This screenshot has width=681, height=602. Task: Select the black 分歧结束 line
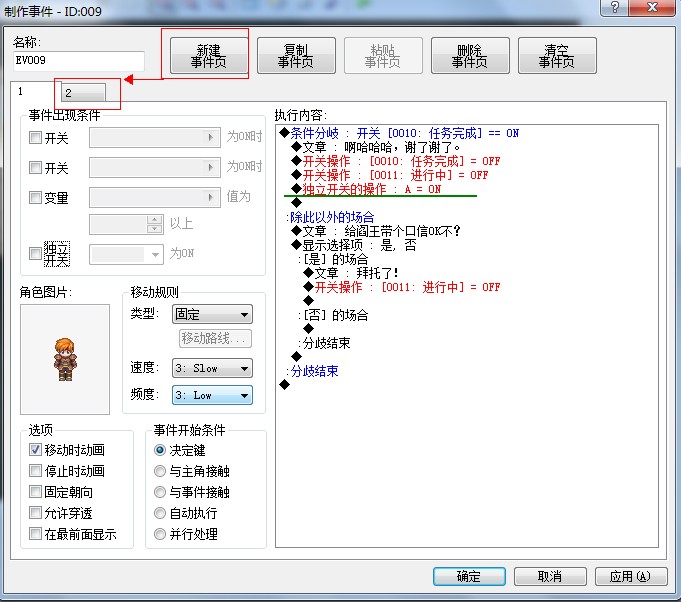click(324, 343)
